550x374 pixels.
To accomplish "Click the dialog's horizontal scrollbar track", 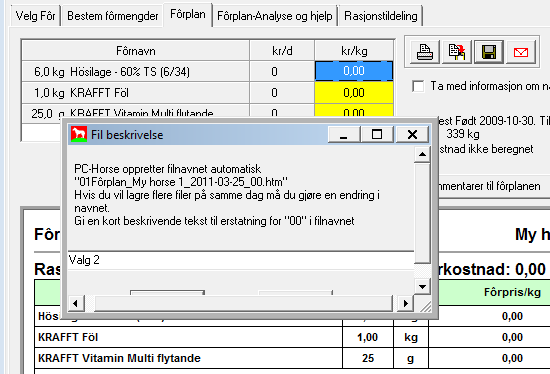I will pyautogui.click(x=243, y=303).
